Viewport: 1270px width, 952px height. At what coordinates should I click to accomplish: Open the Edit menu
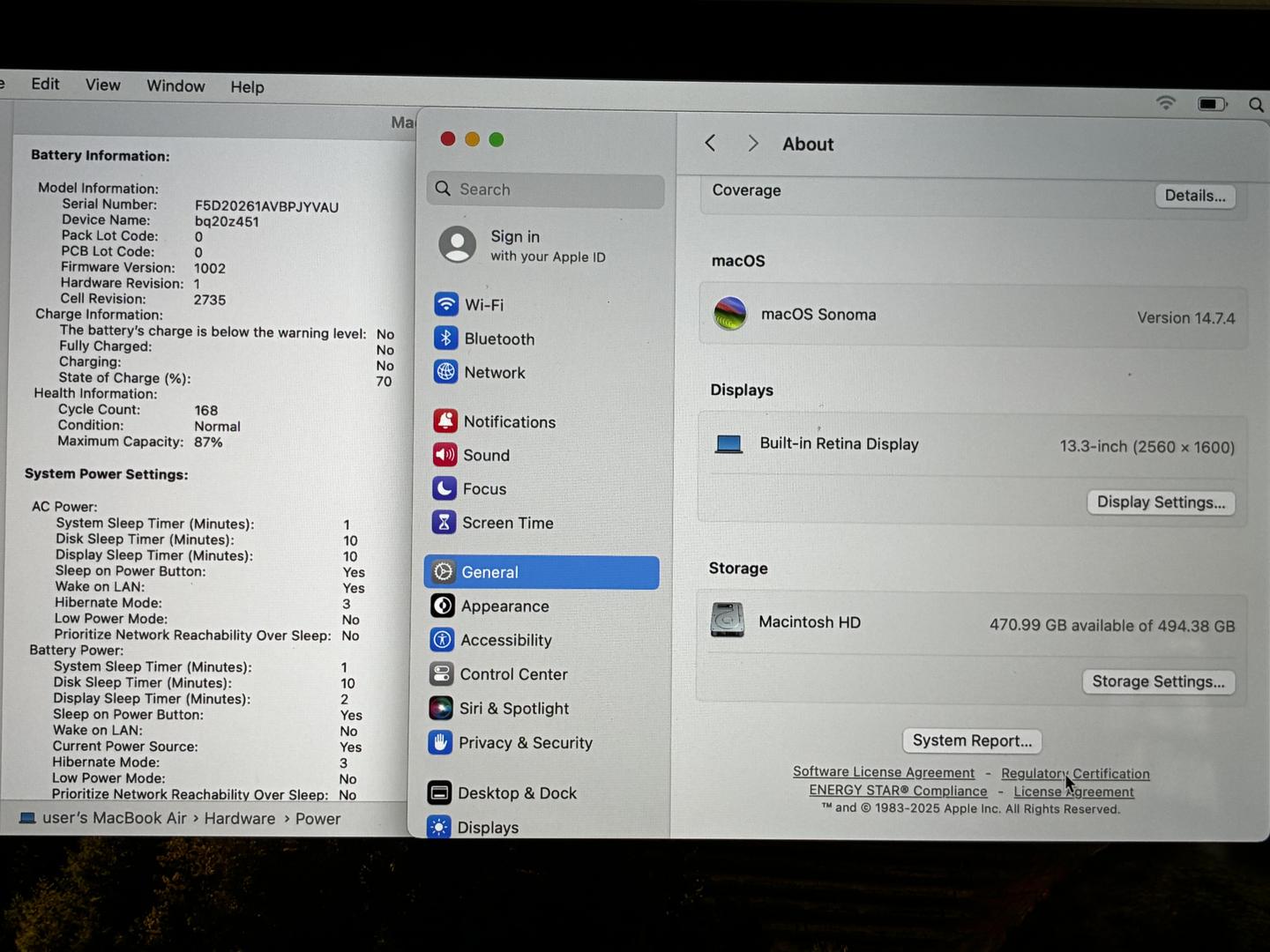(x=45, y=84)
